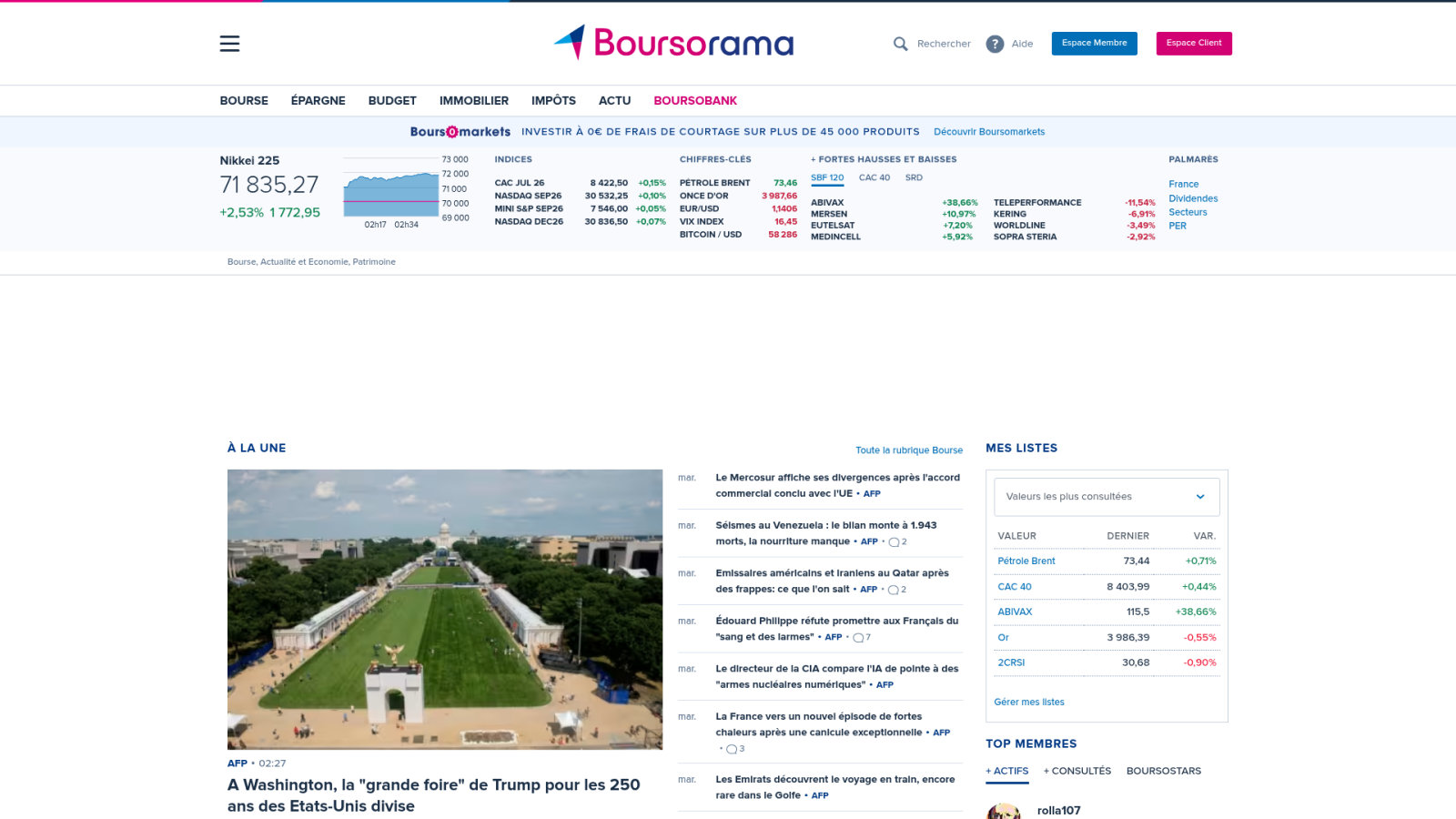Open Édouard Philippe réfute article

pyautogui.click(x=836, y=629)
